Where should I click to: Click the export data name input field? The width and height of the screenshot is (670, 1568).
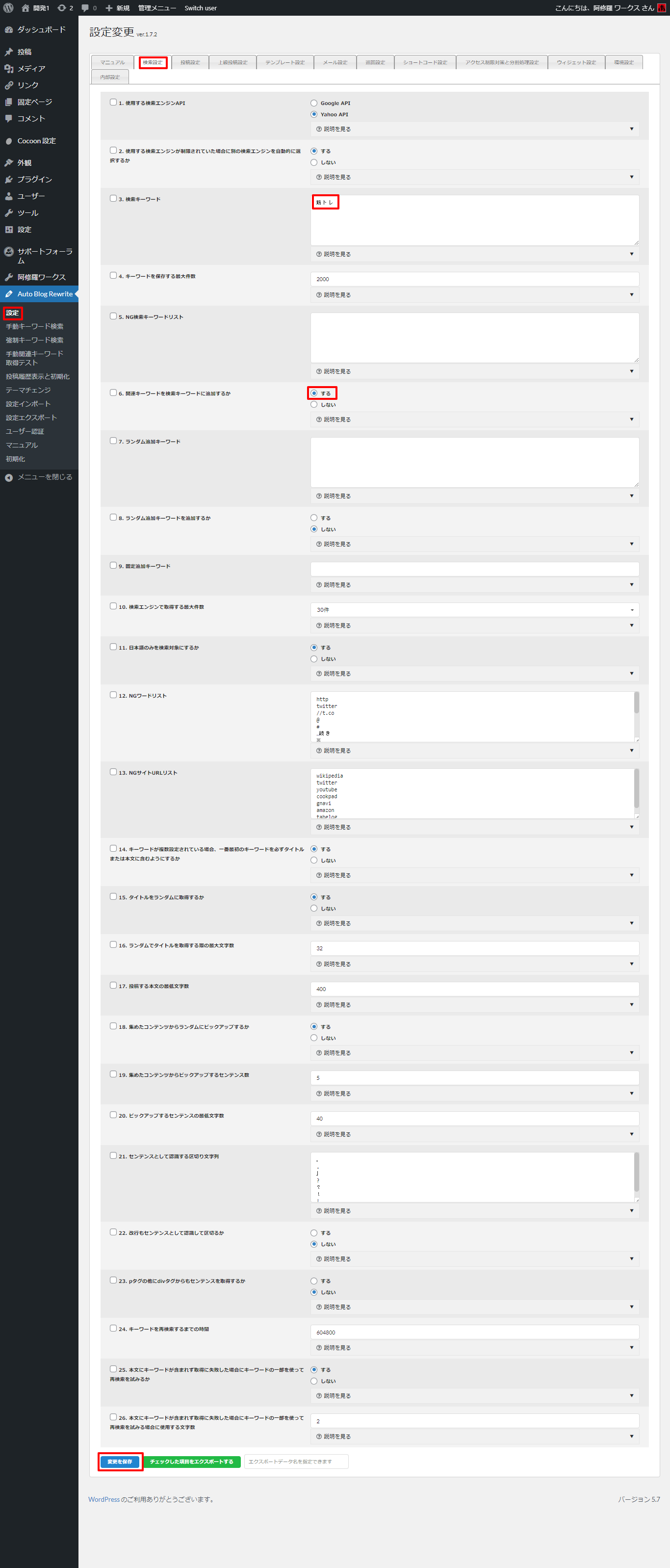pos(296,1462)
